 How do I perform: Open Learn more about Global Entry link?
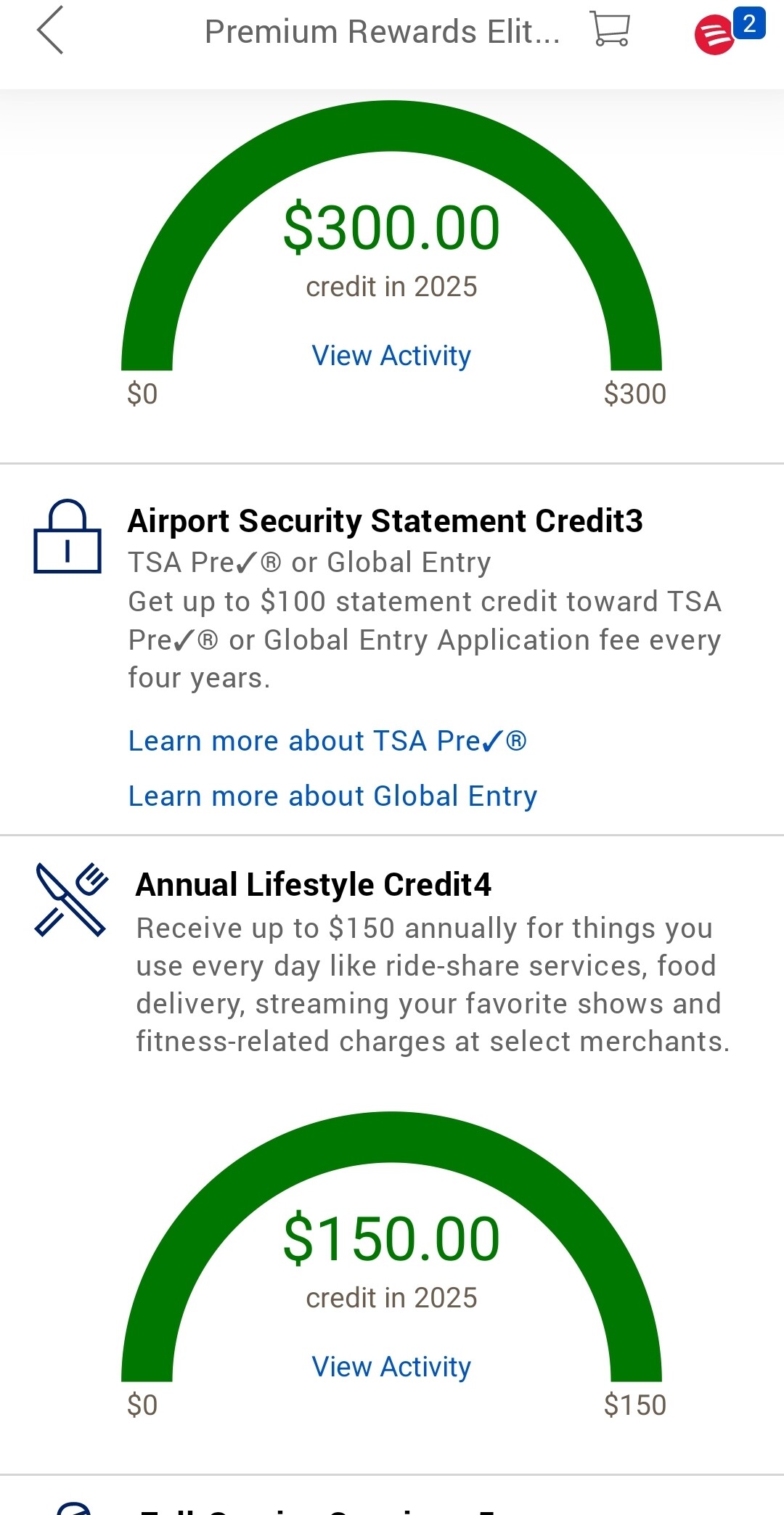point(332,796)
